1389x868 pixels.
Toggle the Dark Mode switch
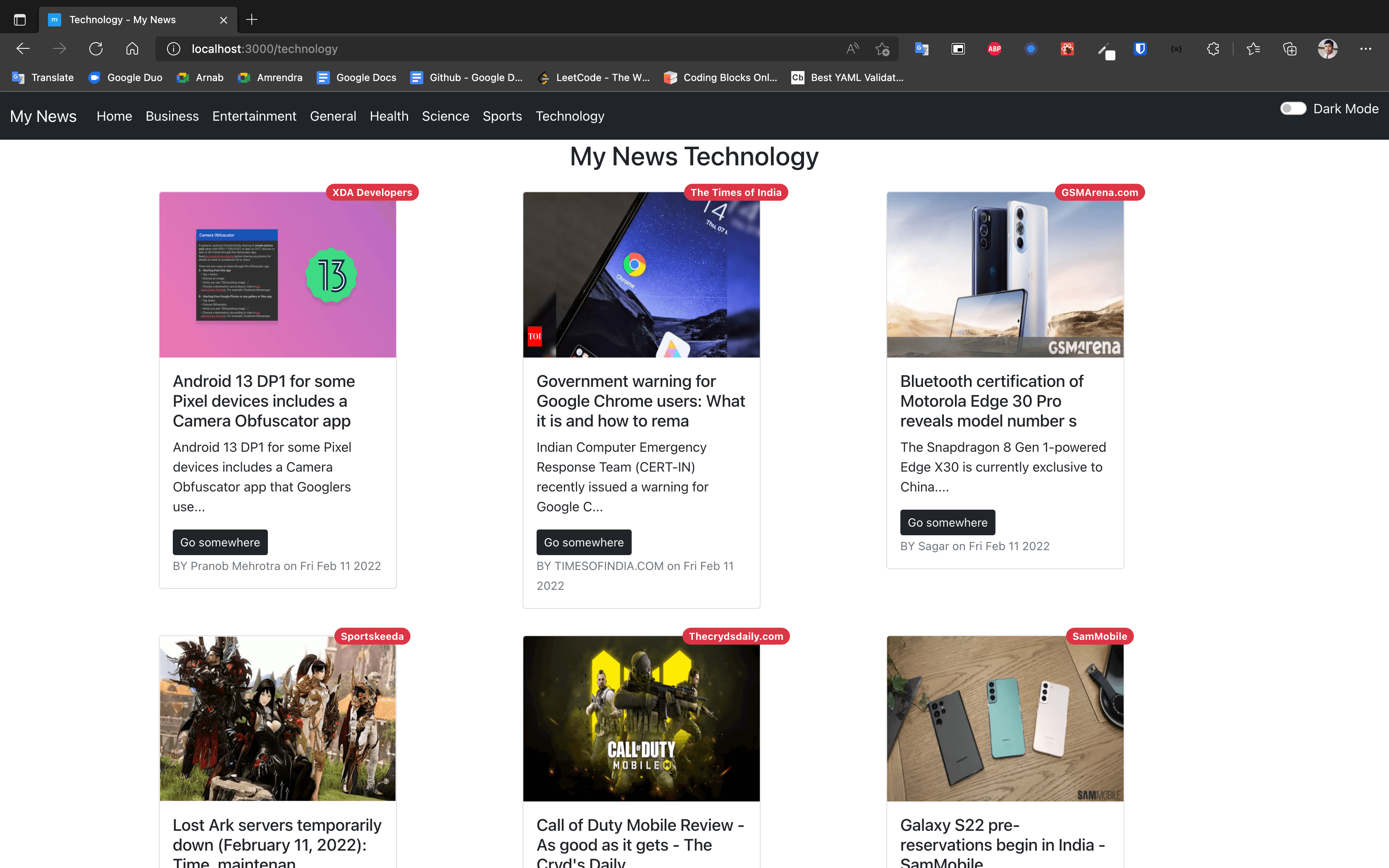pyautogui.click(x=1293, y=108)
